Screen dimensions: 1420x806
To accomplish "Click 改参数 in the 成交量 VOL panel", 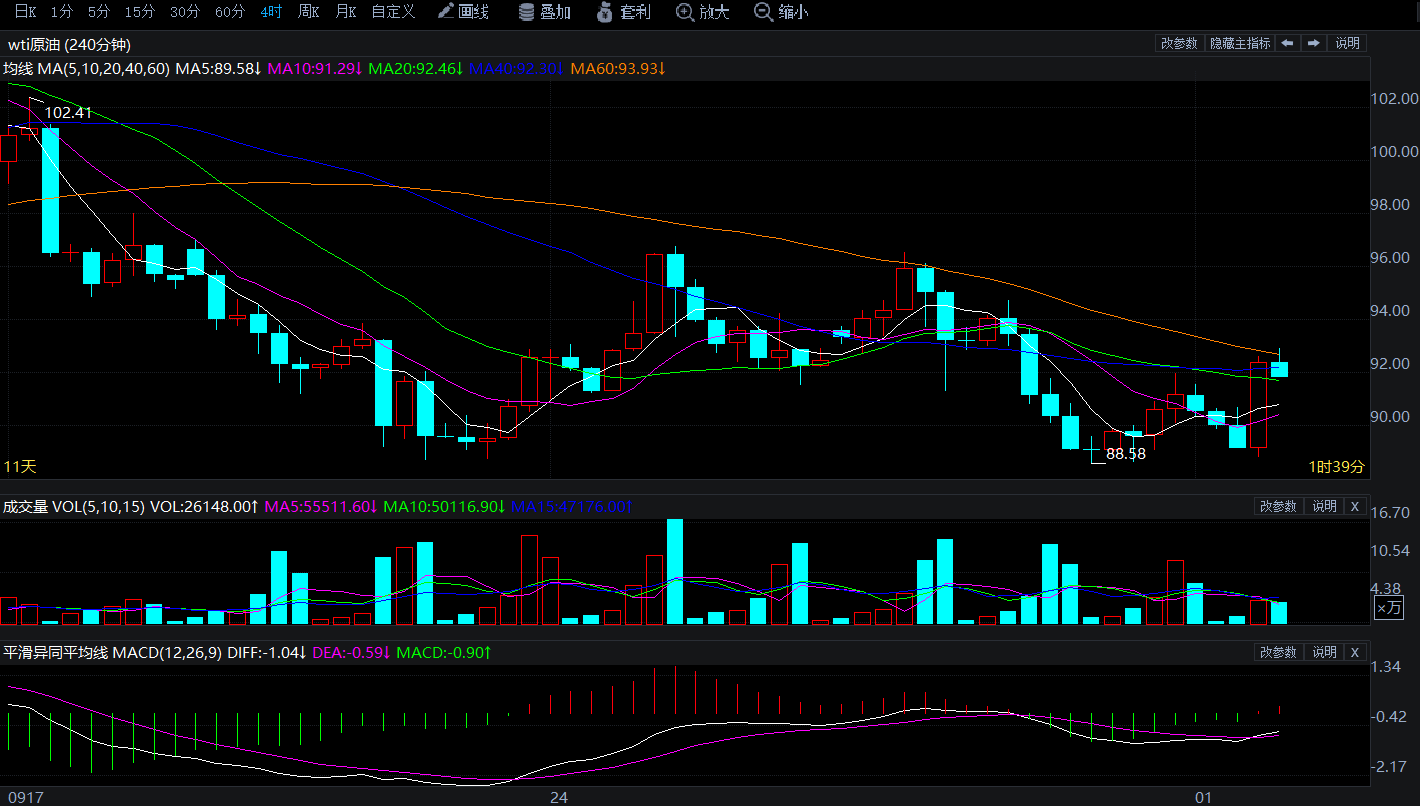I will [1278, 506].
